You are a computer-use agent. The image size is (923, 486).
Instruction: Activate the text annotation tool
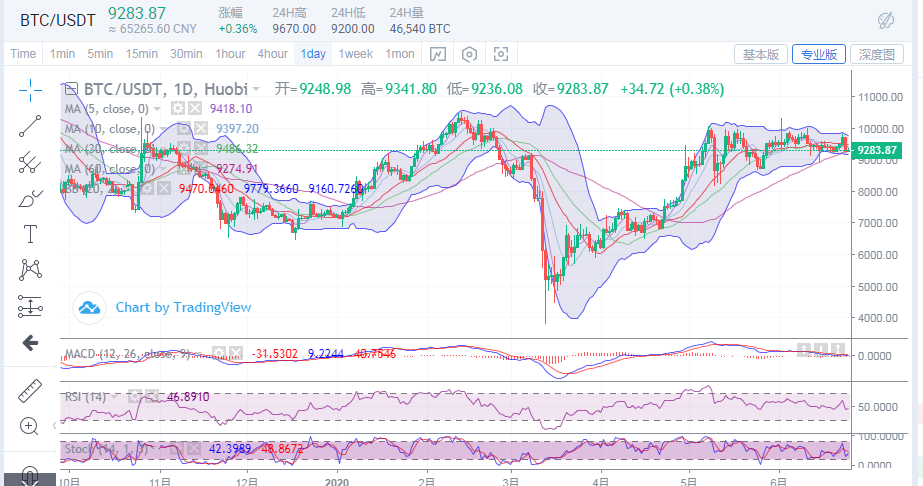coord(30,234)
